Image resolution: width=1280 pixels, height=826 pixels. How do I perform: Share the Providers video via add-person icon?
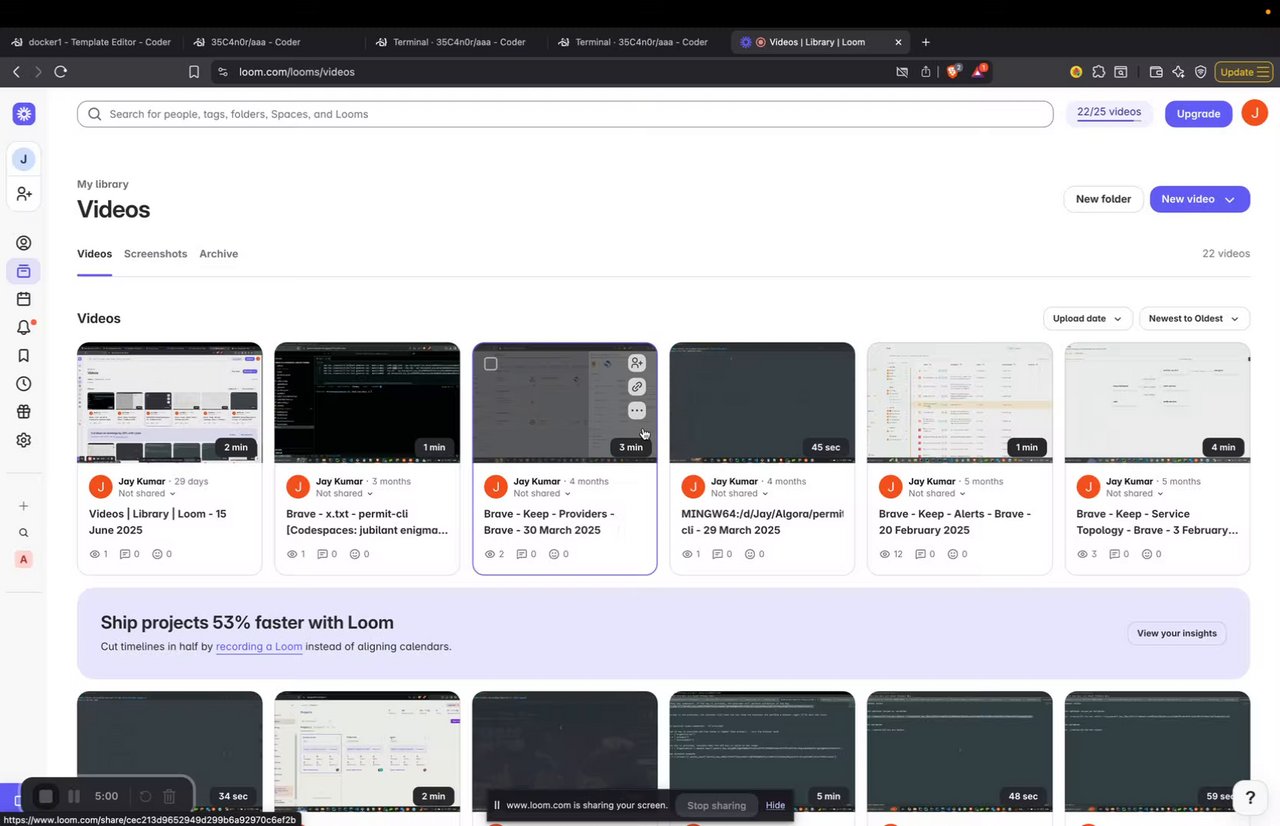pyautogui.click(x=637, y=363)
